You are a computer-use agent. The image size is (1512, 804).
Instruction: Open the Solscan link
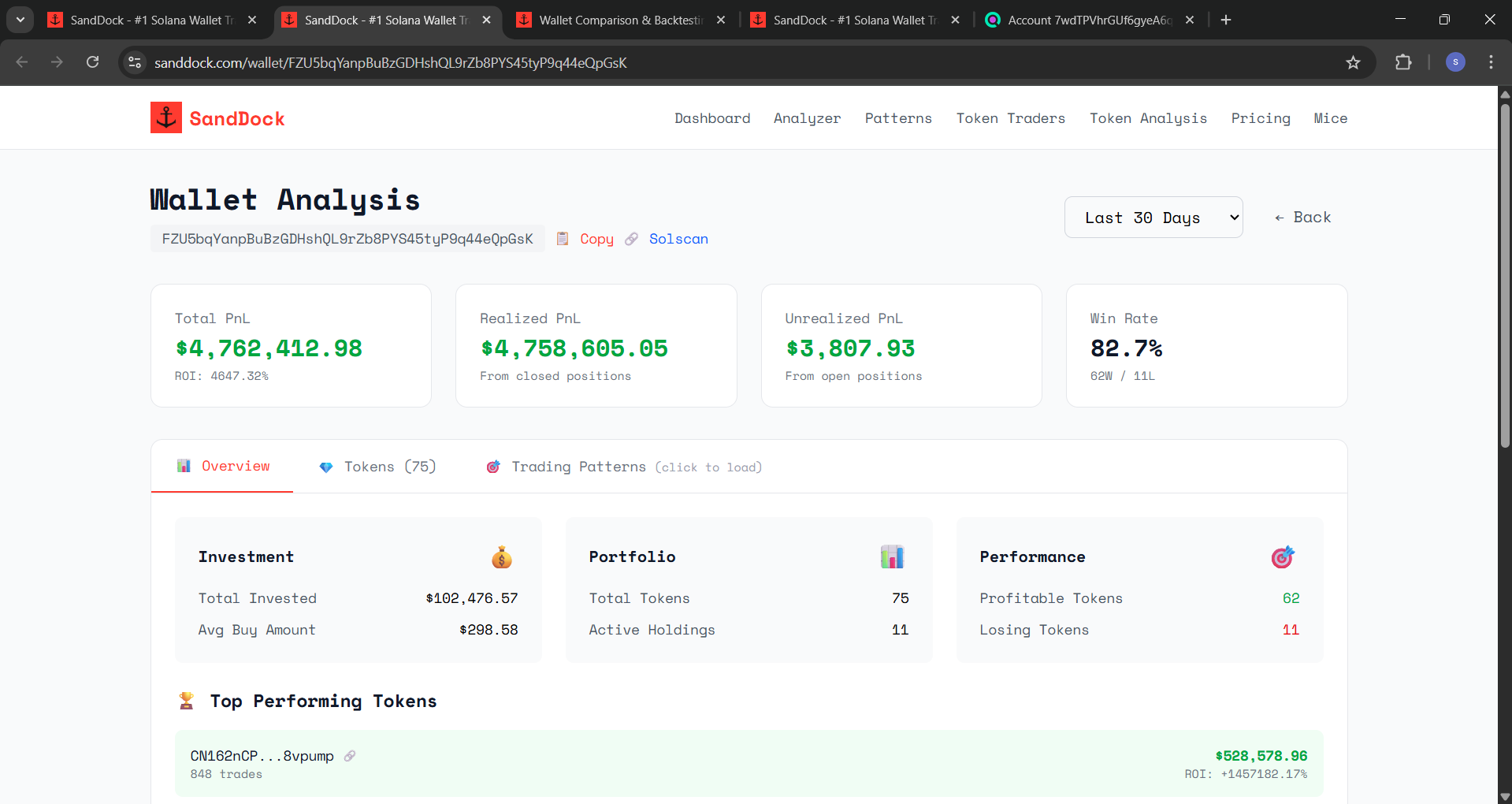[x=678, y=239]
